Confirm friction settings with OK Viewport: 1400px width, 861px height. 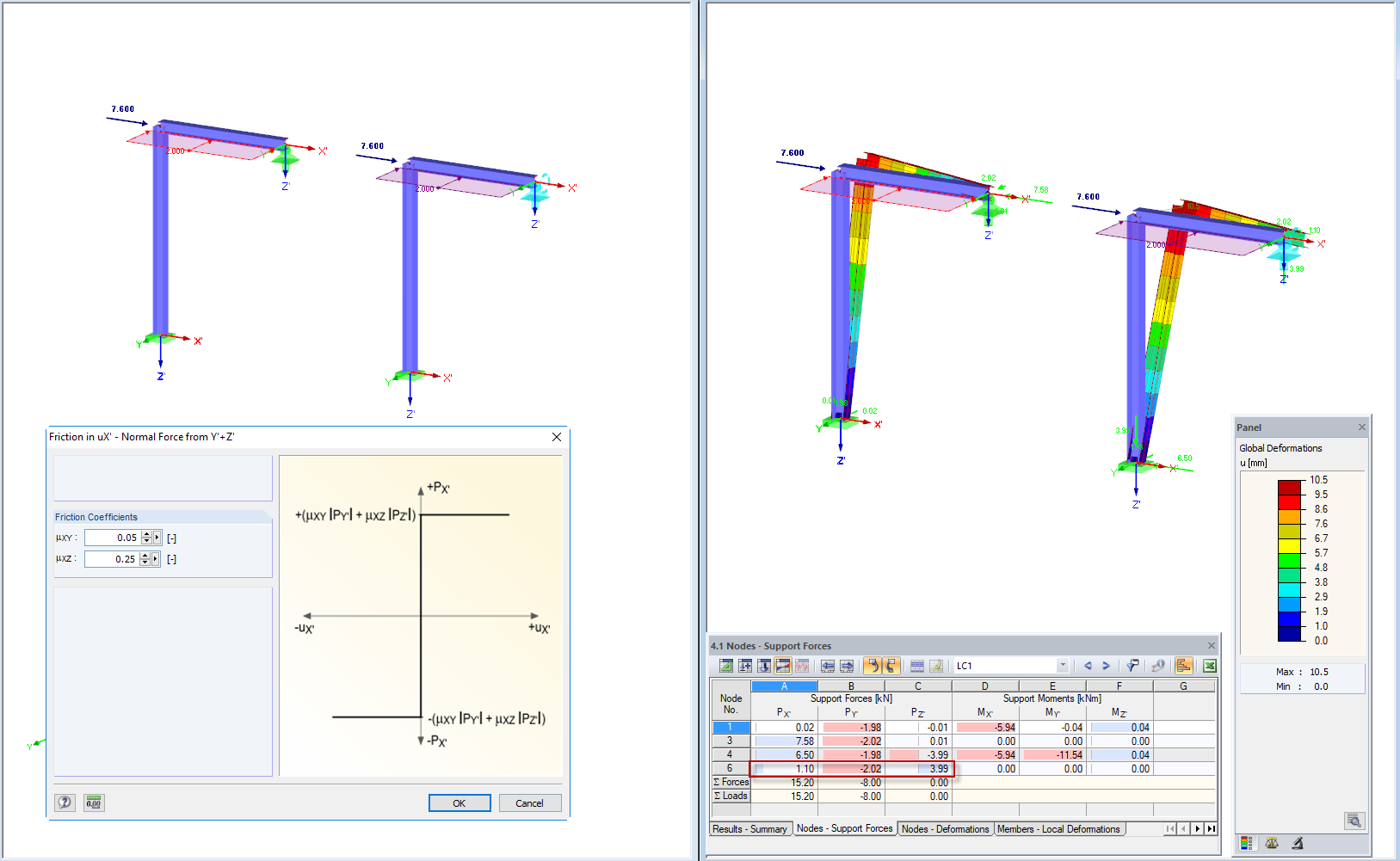coord(459,803)
